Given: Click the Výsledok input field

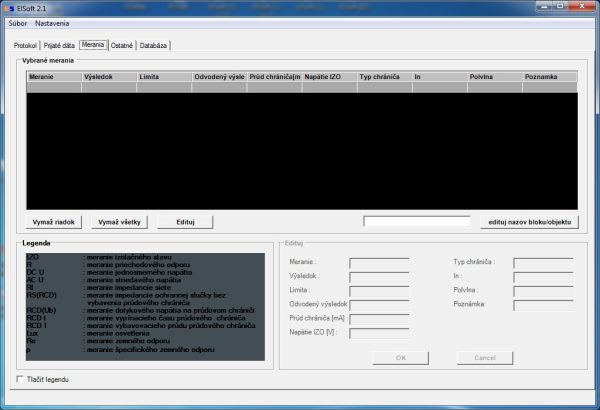Looking at the screenshot, I should pyautogui.click(x=379, y=277).
